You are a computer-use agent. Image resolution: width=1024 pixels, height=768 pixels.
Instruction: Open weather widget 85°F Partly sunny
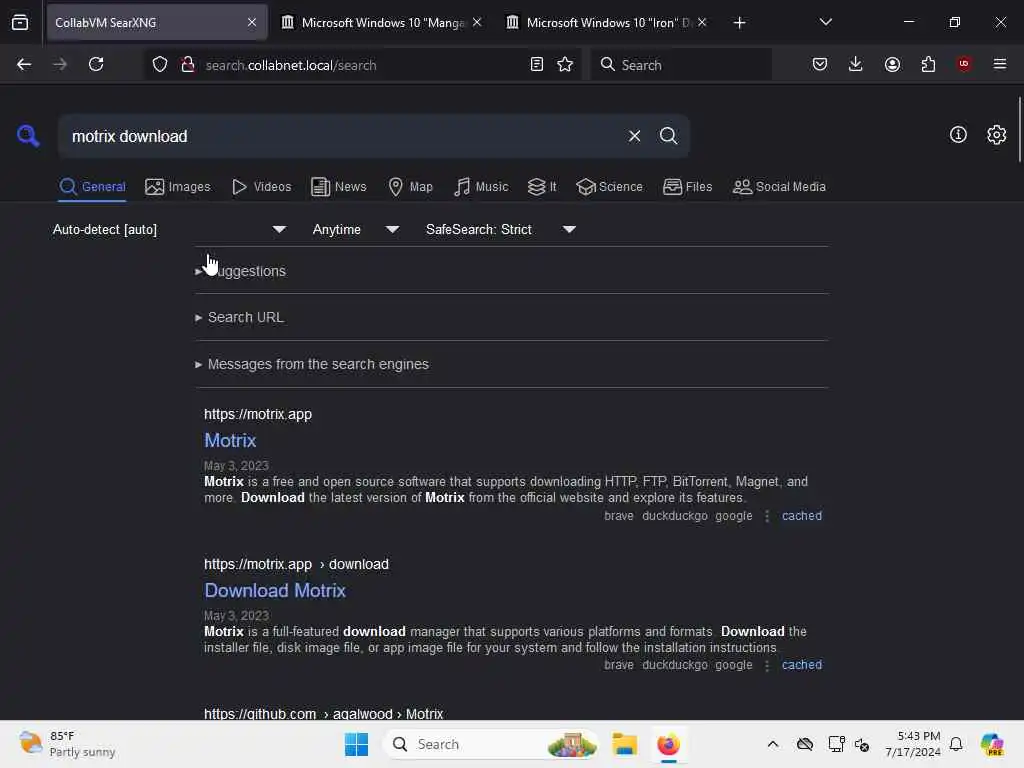[67, 744]
